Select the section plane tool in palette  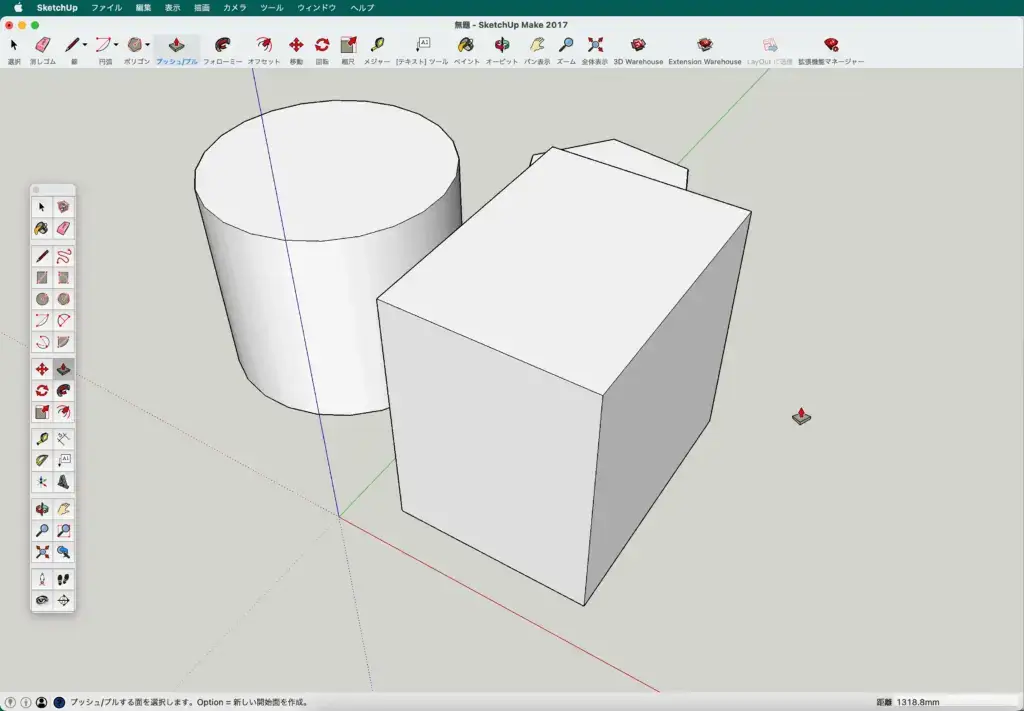click(63, 600)
